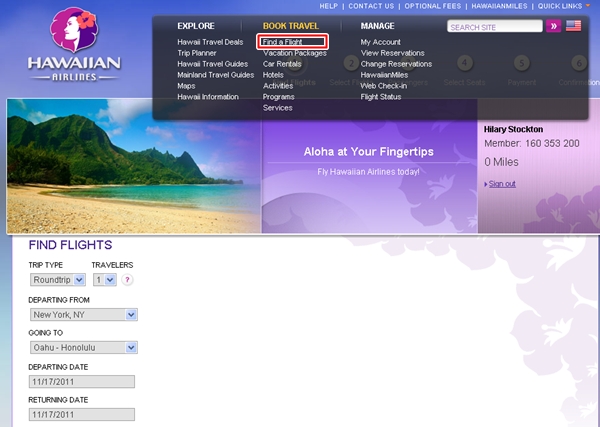The width and height of the screenshot is (600, 427).
Task: Check Flight Status link
Action: pyautogui.click(x=381, y=97)
